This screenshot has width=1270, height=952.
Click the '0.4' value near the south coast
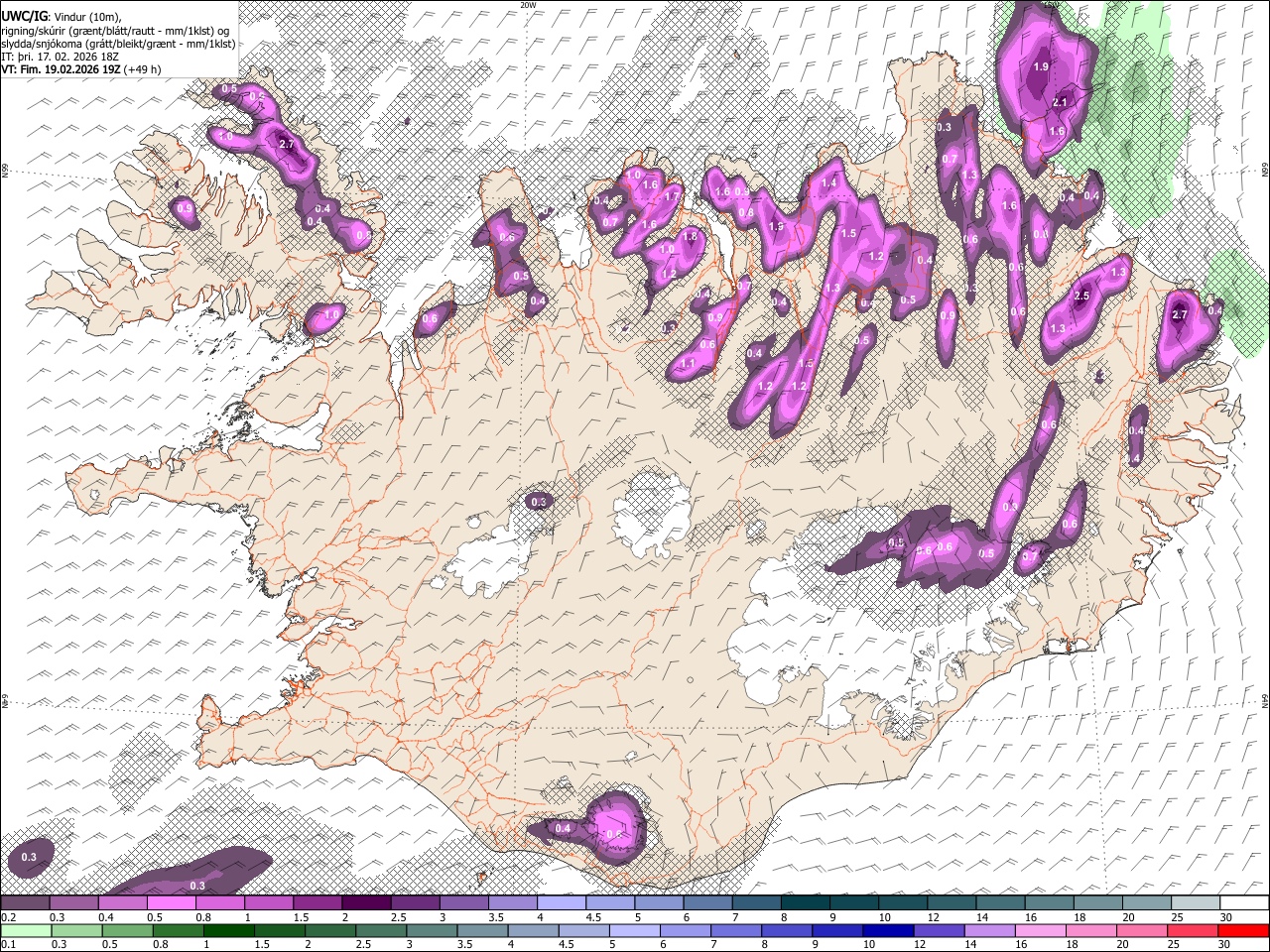click(563, 828)
